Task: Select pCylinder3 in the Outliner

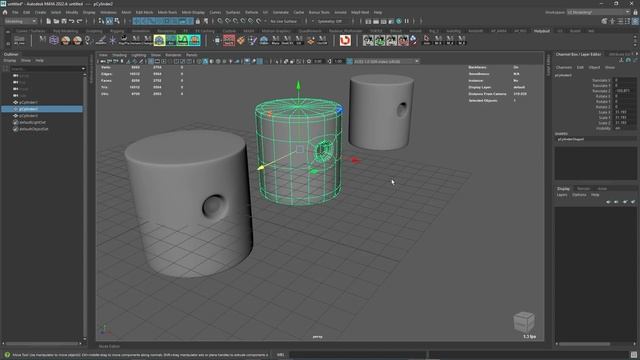Action: point(28,116)
